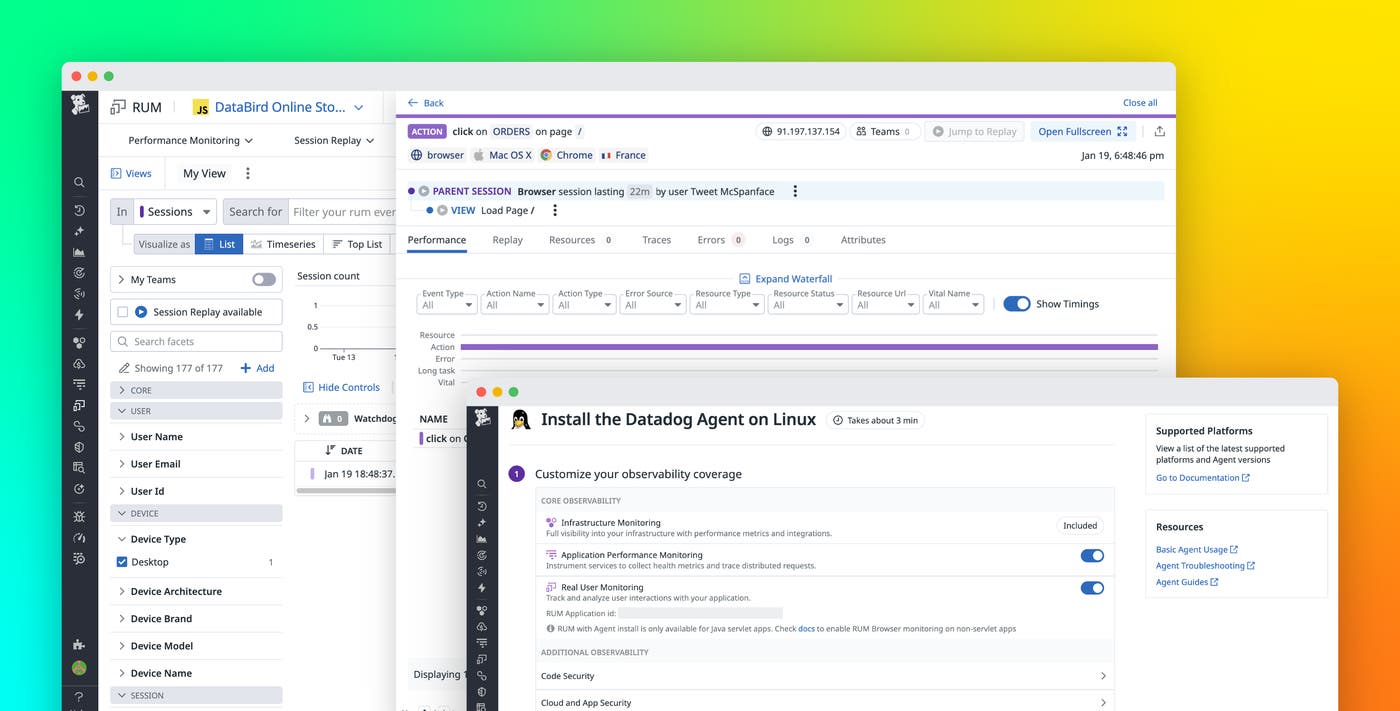Click the Views icon button
The width and height of the screenshot is (1400, 711).
(x=131, y=173)
